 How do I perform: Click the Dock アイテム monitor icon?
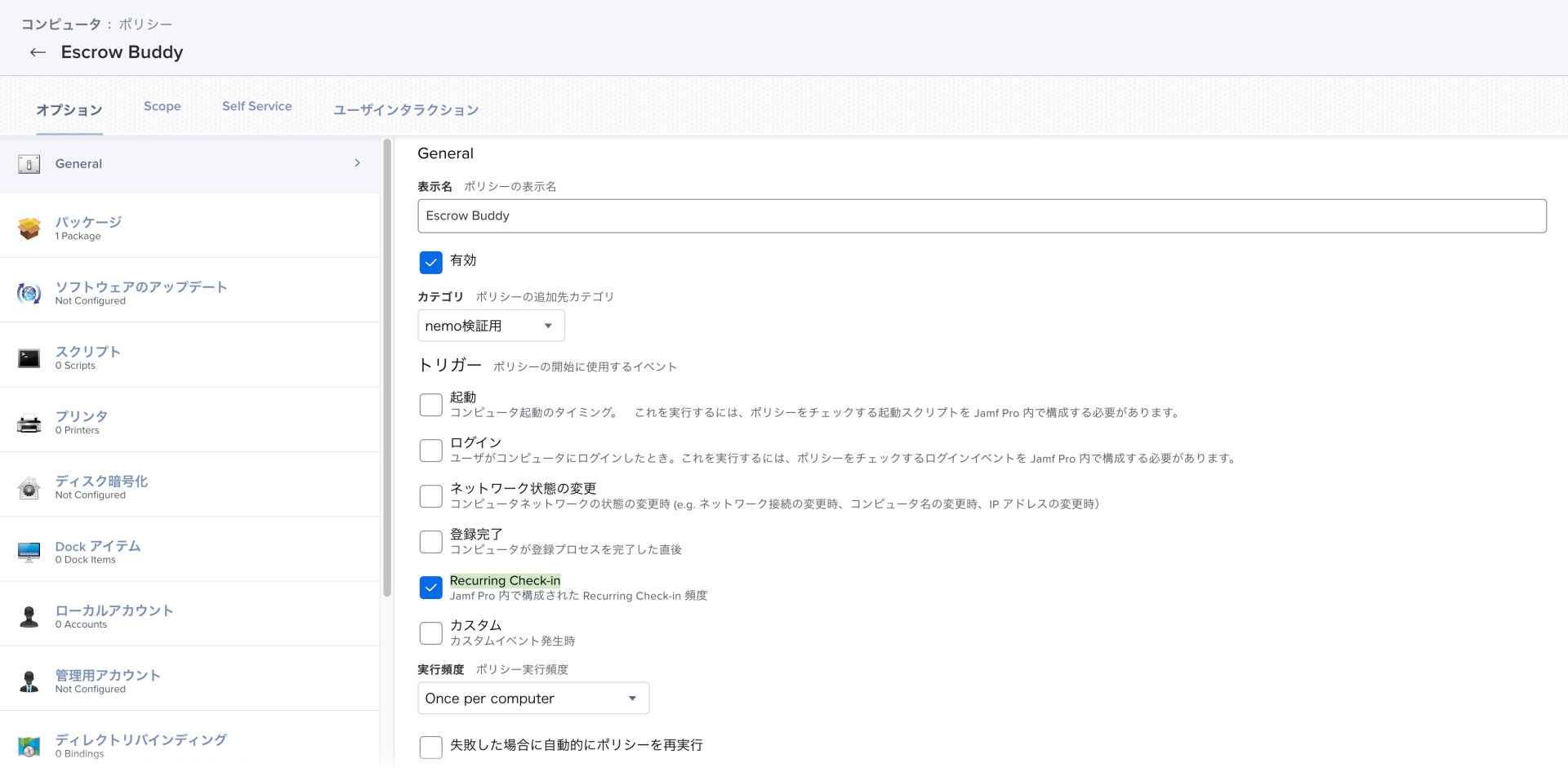tap(29, 552)
